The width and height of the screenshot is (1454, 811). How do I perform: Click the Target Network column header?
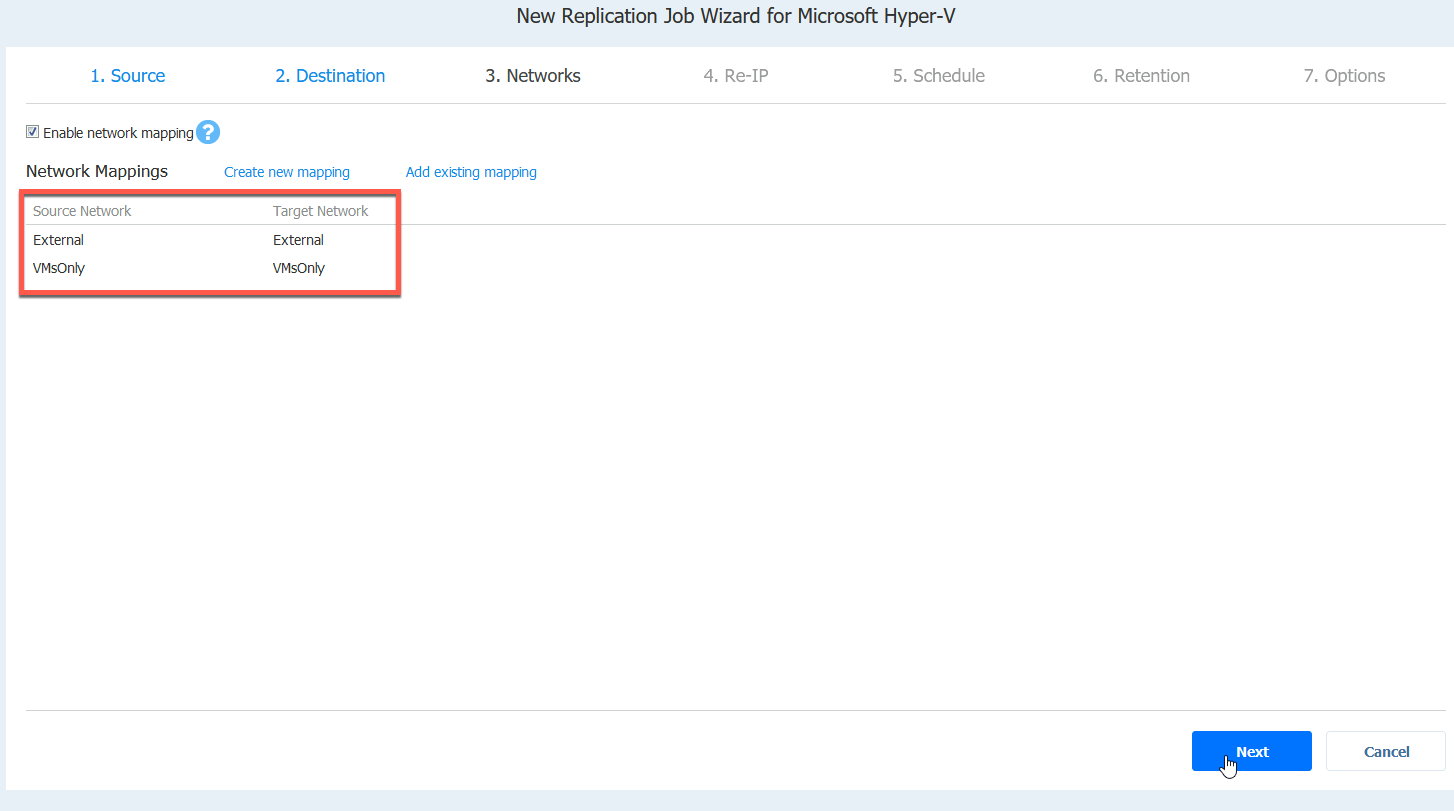(321, 211)
